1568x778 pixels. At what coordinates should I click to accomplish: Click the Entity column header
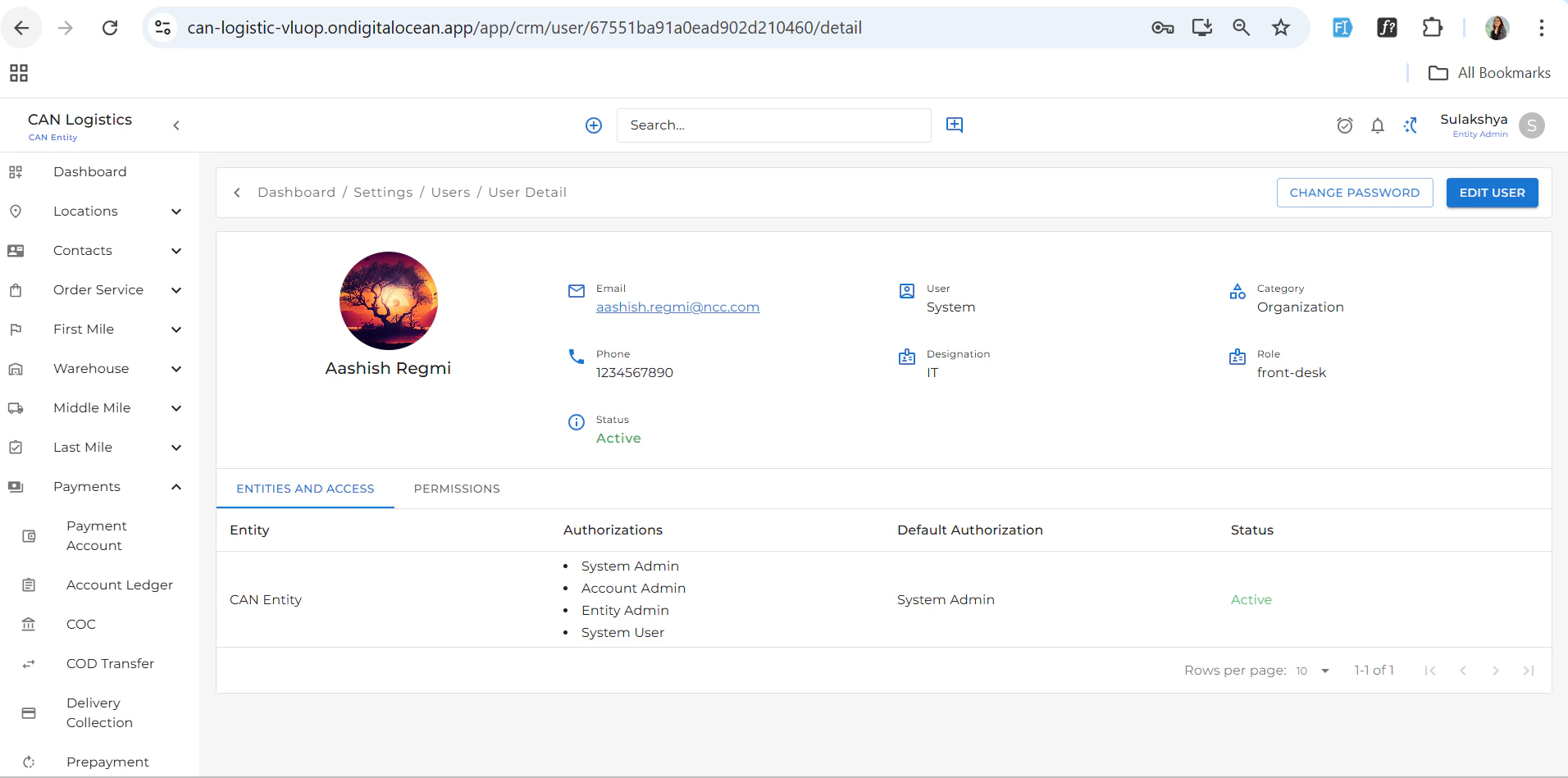[x=249, y=530]
